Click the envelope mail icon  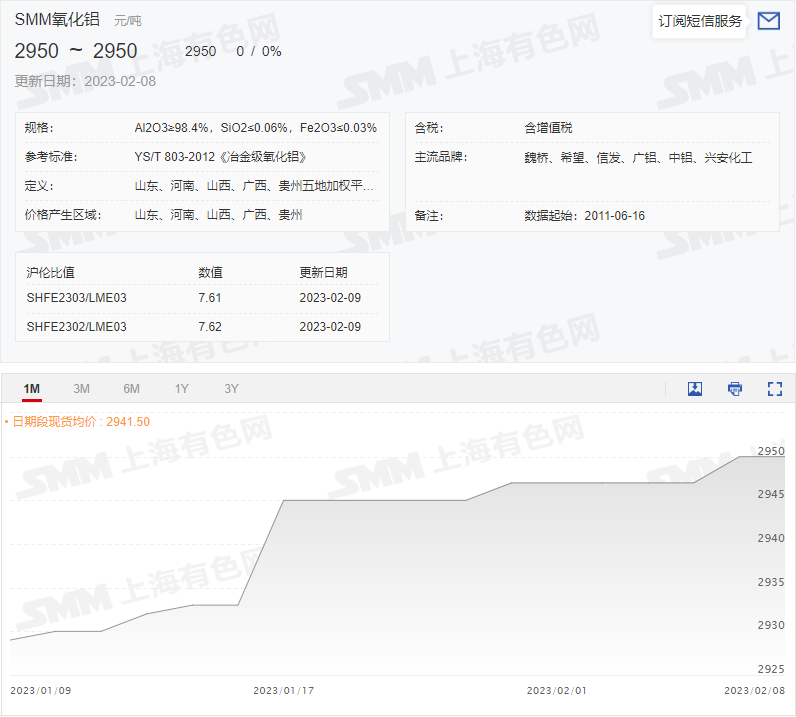768,21
